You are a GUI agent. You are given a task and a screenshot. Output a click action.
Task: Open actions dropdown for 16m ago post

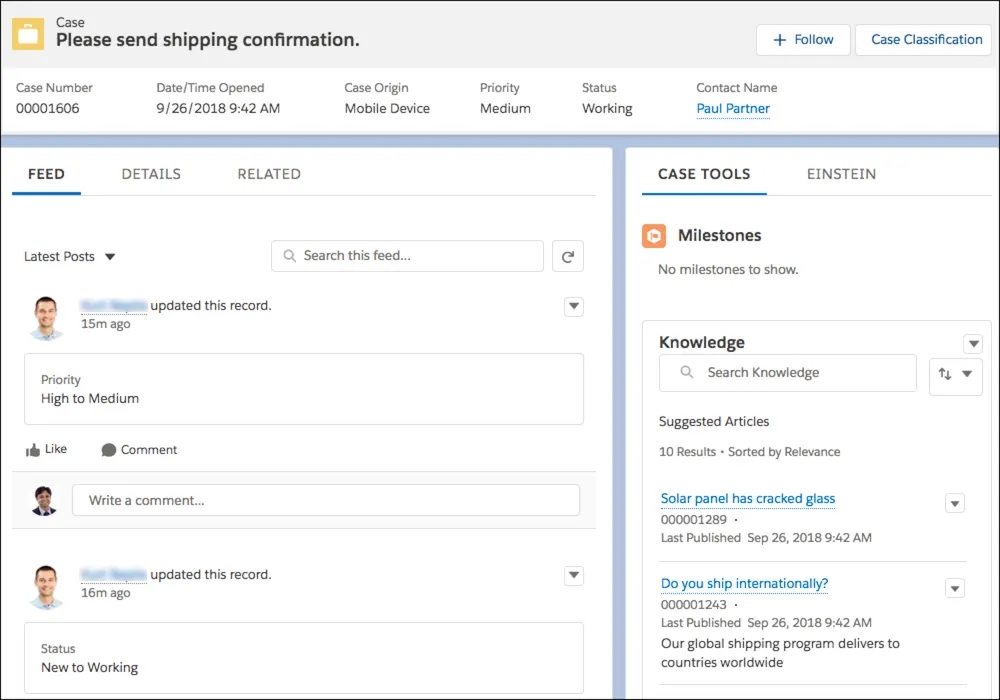[574, 576]
